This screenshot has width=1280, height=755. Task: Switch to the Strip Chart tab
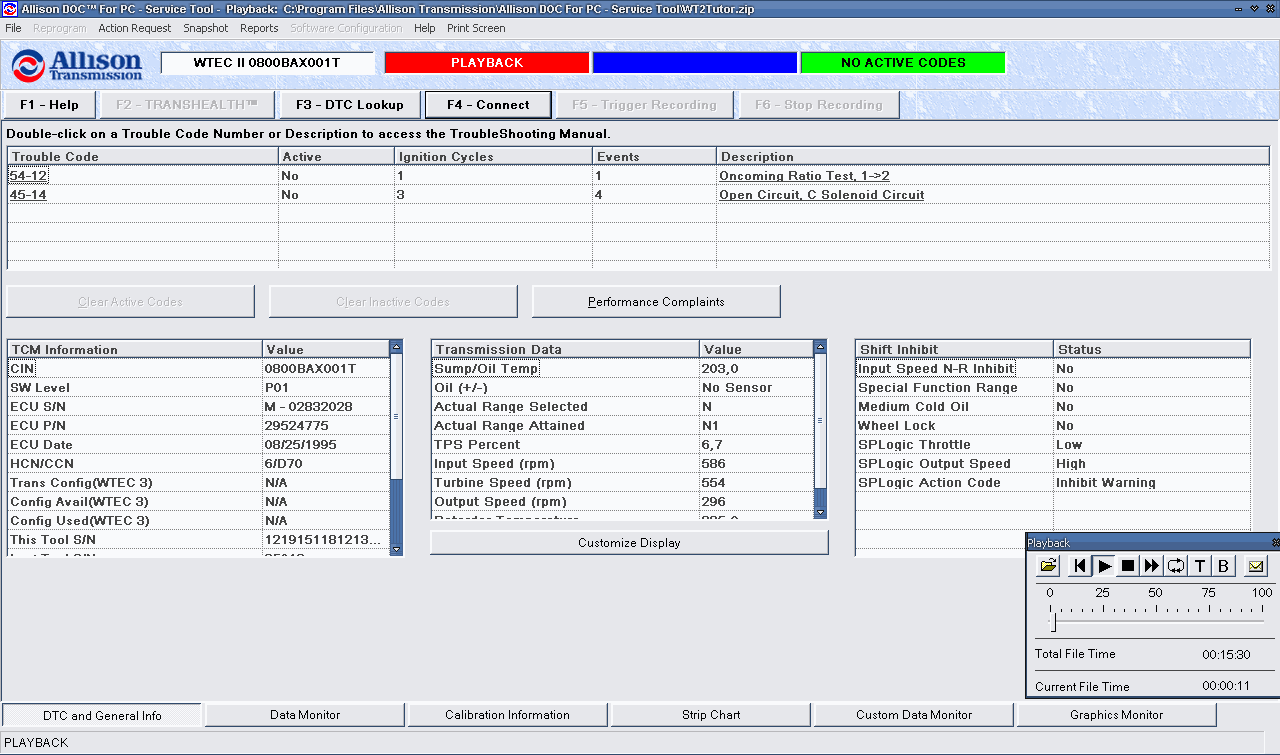pyautogui.click(x=711, y=715)
